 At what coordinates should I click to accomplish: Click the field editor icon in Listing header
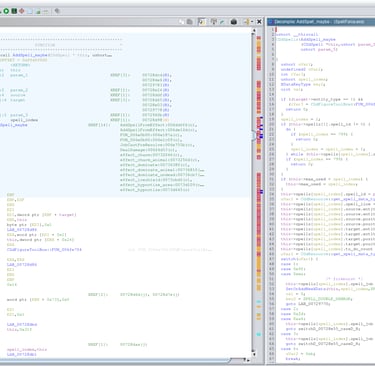point(214,22)
